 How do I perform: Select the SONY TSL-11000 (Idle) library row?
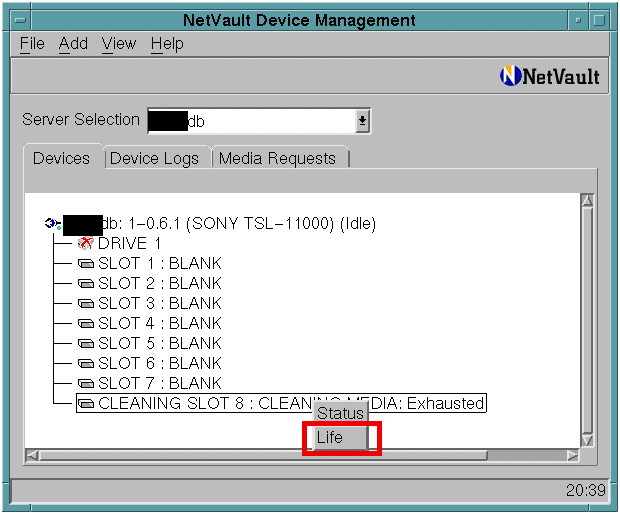[x=211, y=224]
